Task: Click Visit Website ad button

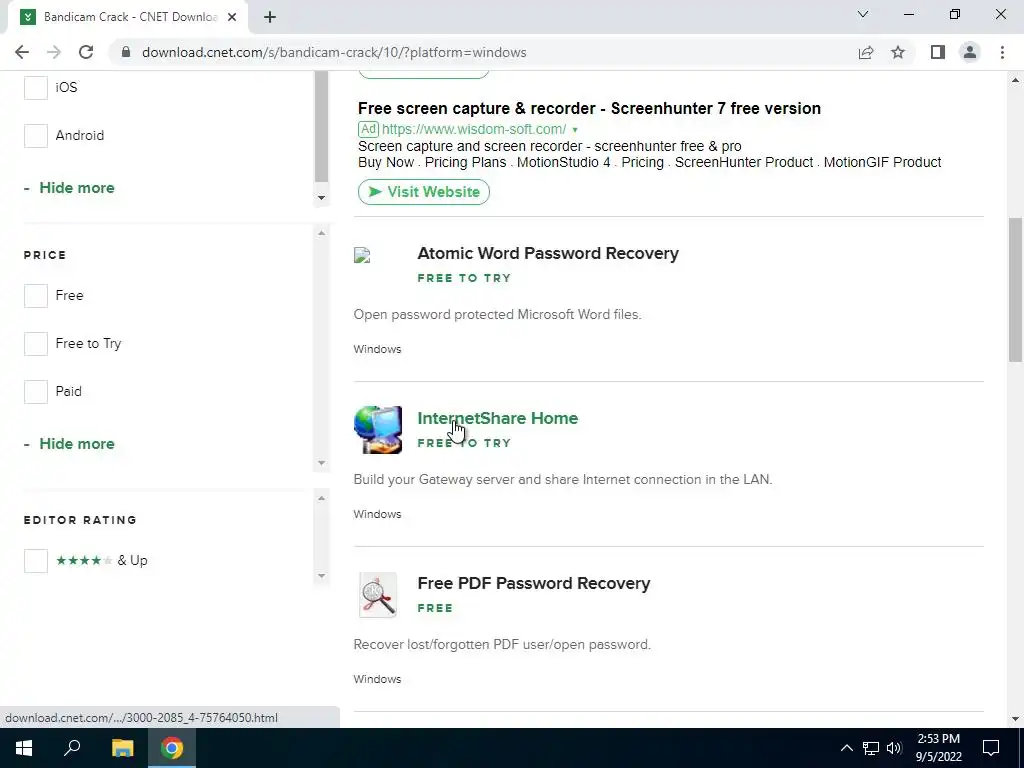Action: pyautogui.click(x=424, y=192)
